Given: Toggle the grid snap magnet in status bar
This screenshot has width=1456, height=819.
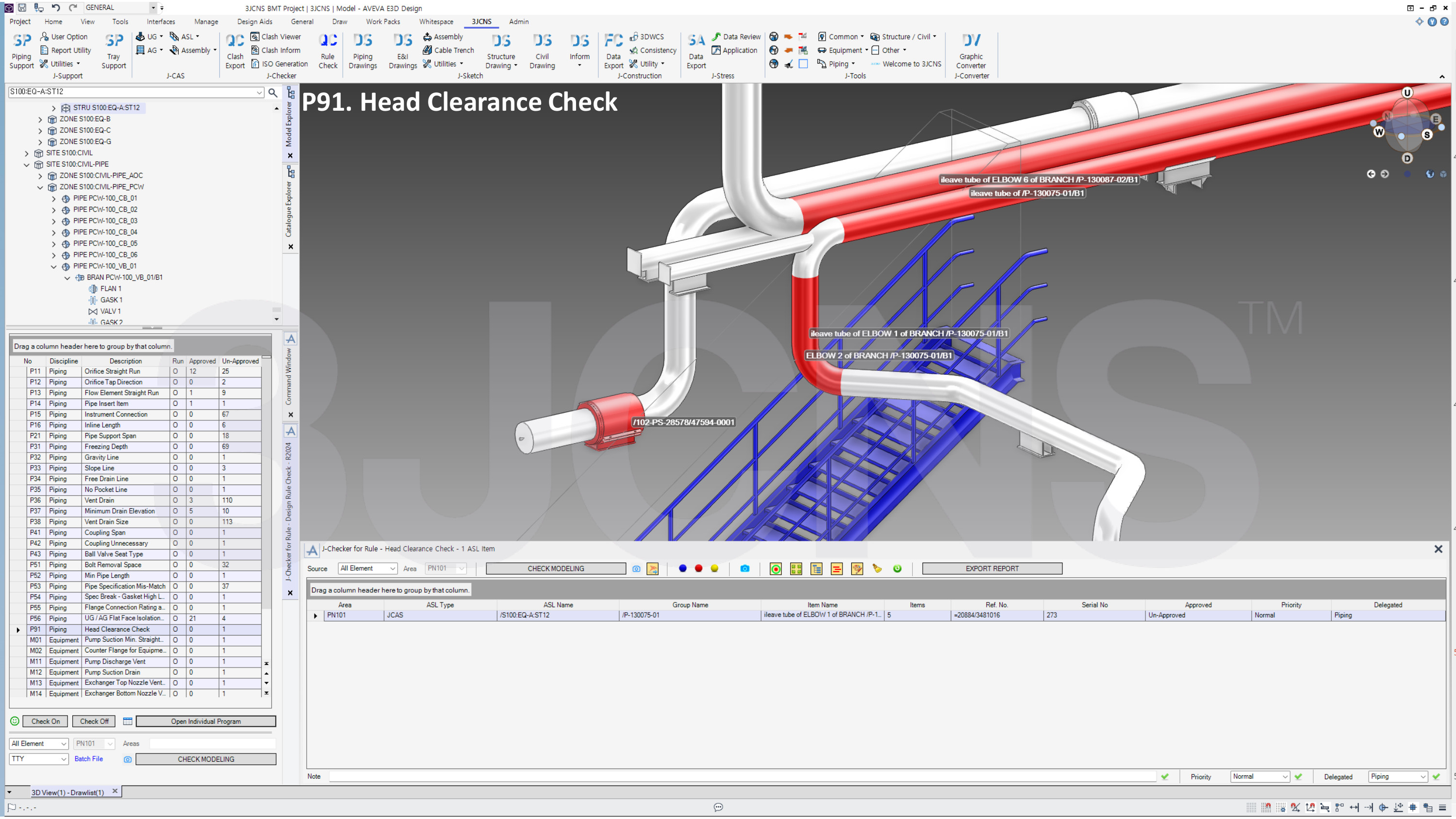Looking at the screenshot, I should (x=1266, y=808).
